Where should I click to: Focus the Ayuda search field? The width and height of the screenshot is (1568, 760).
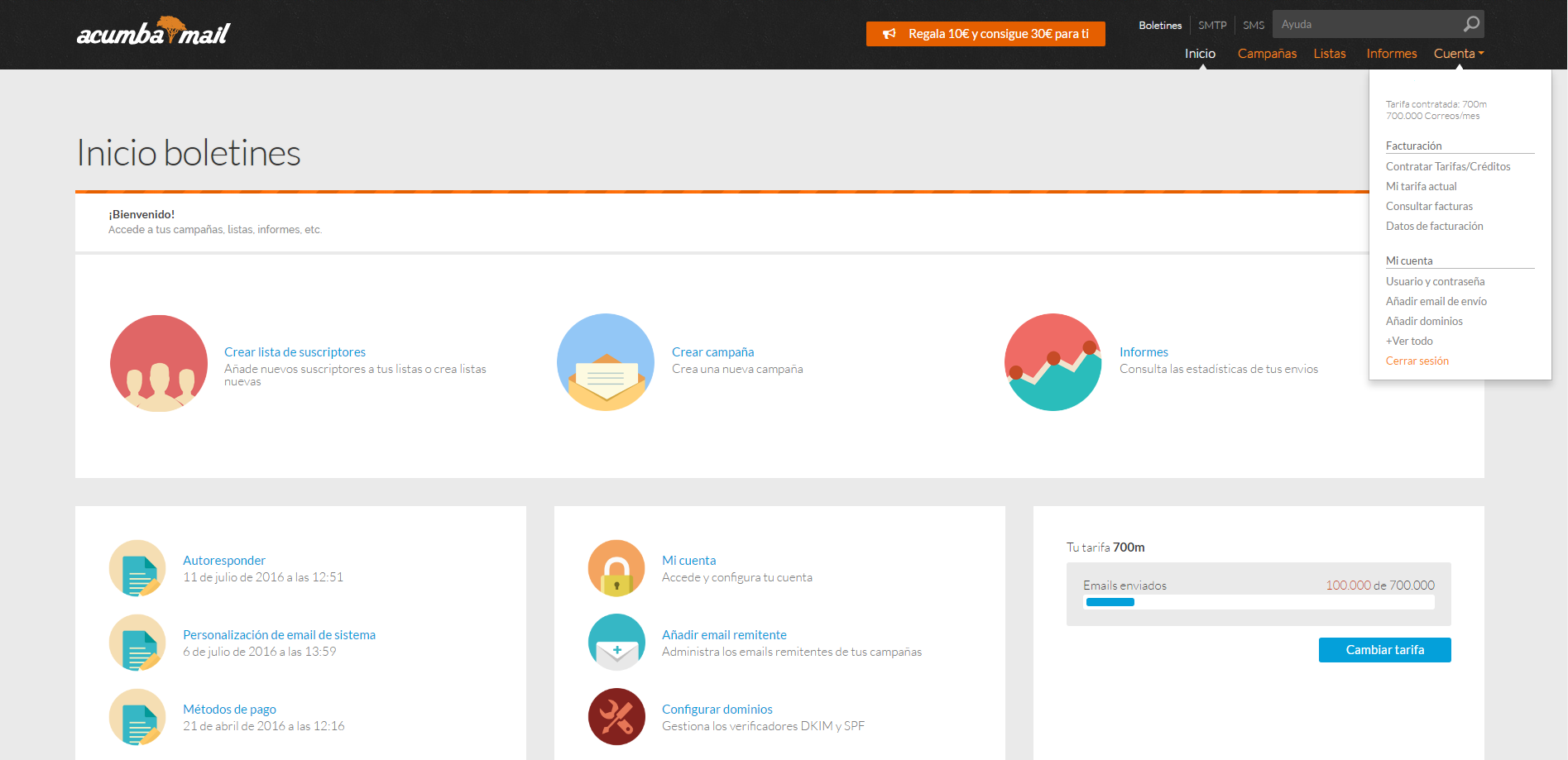1366,24
